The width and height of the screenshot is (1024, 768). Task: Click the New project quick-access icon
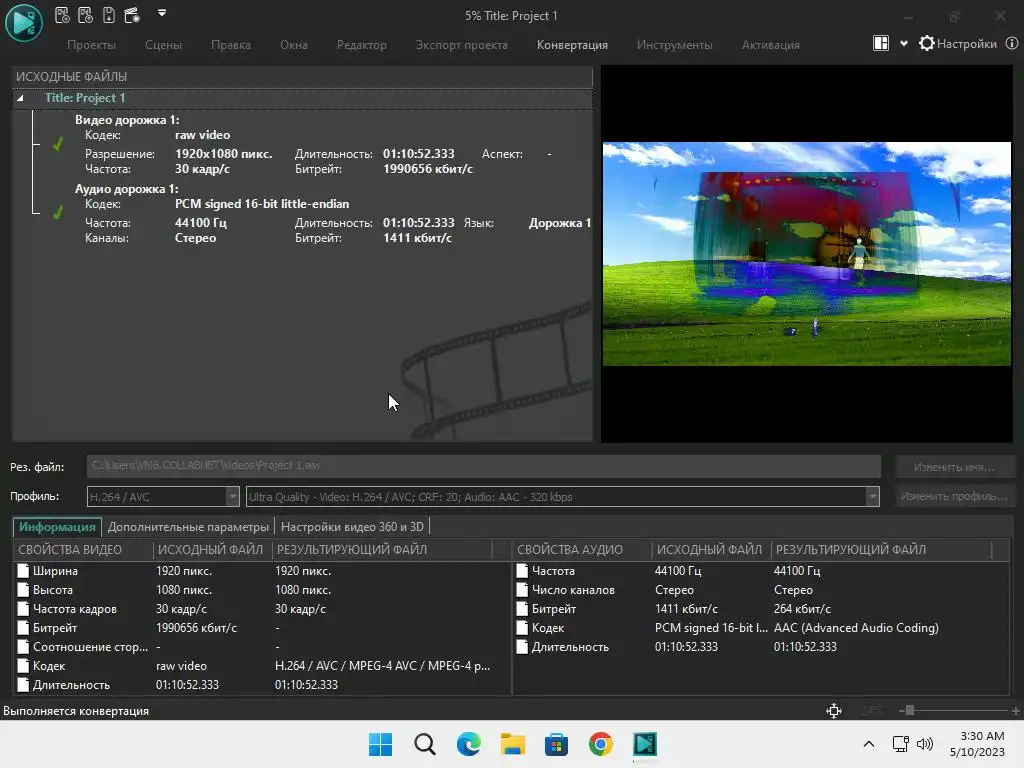click(x=62, y=15)
